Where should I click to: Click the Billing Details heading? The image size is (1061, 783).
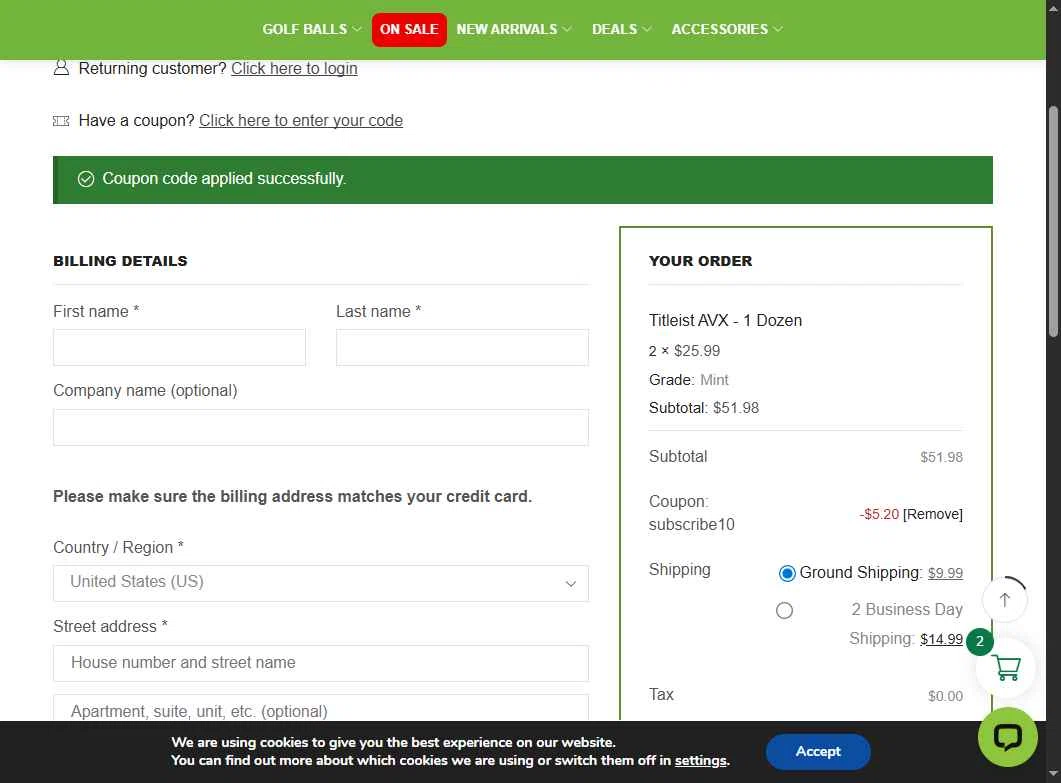coord(120,261)
